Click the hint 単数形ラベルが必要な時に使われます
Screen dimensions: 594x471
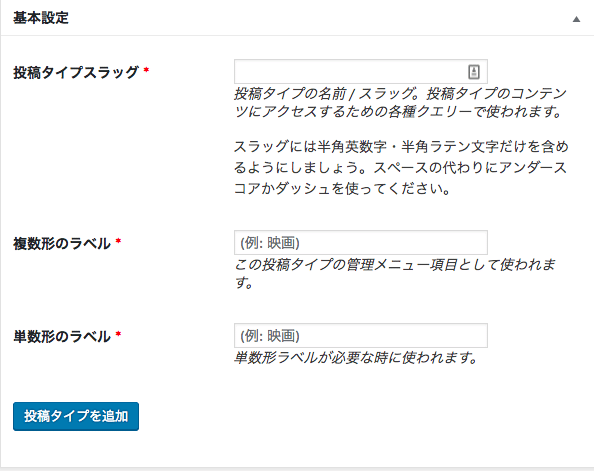point(355,357)
